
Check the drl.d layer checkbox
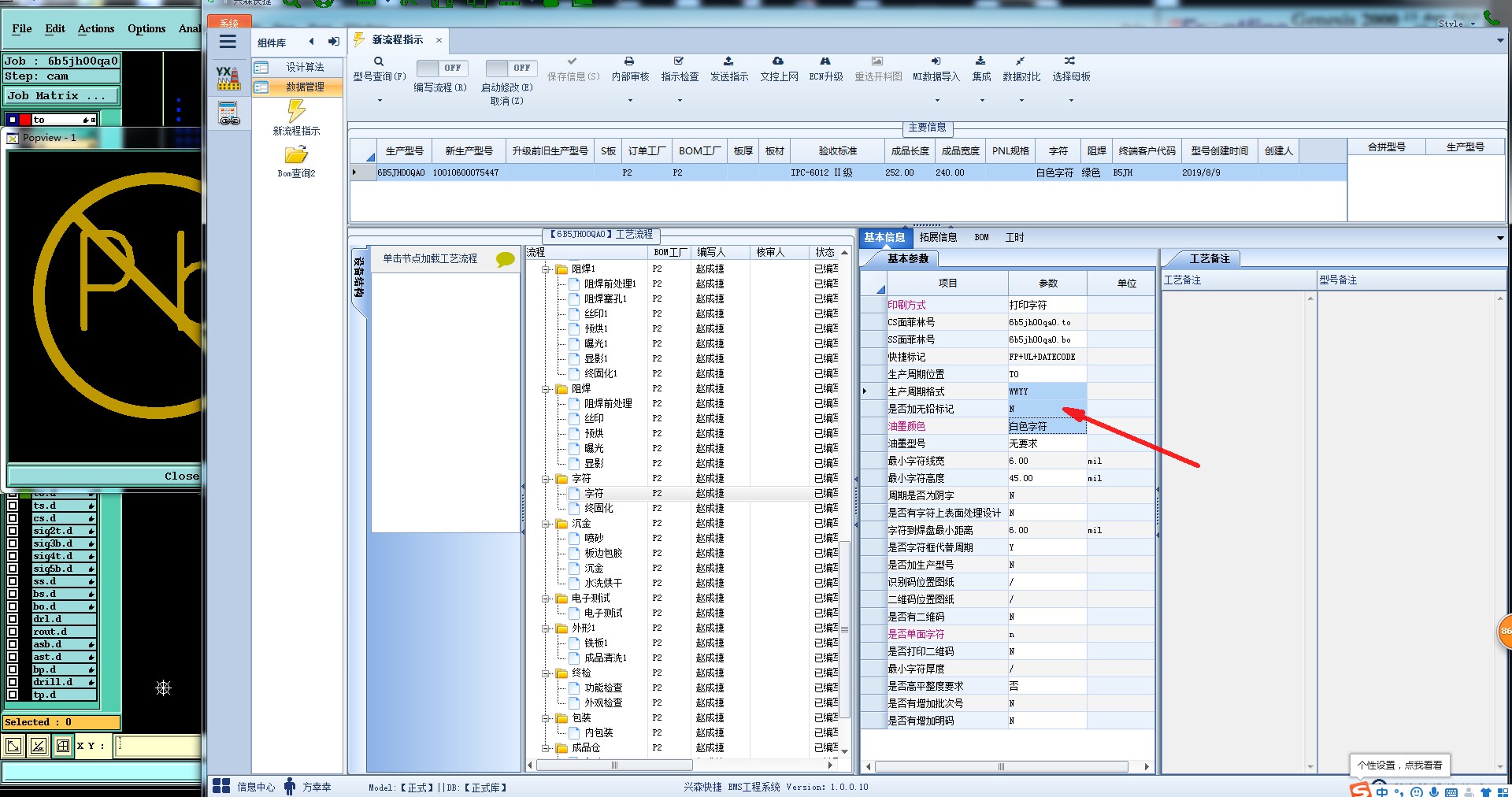pos(13,619)
